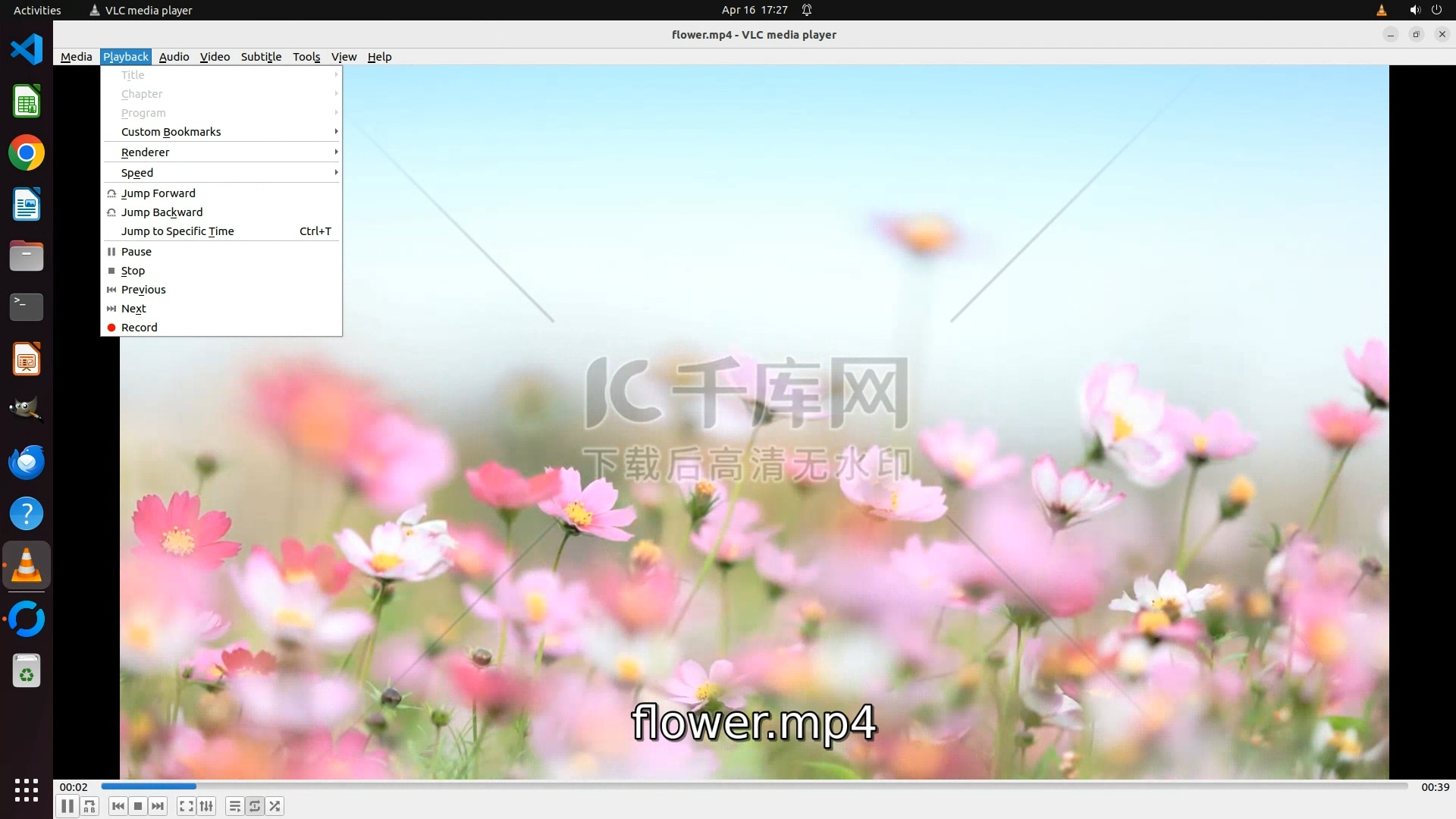This screenshot has width=1456, height=819.
Task: Toggle random shuffle playback
Action: (275, 806)
